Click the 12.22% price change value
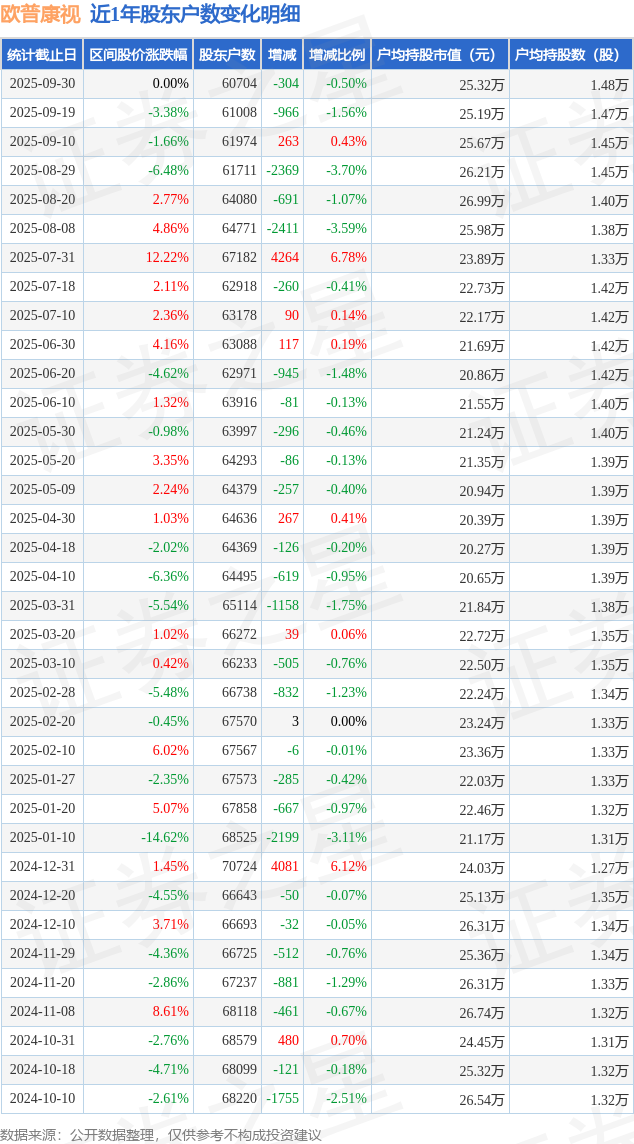The height and width of the screenshot is (1144, 634). pyautogui.click(x=167, y=258)
